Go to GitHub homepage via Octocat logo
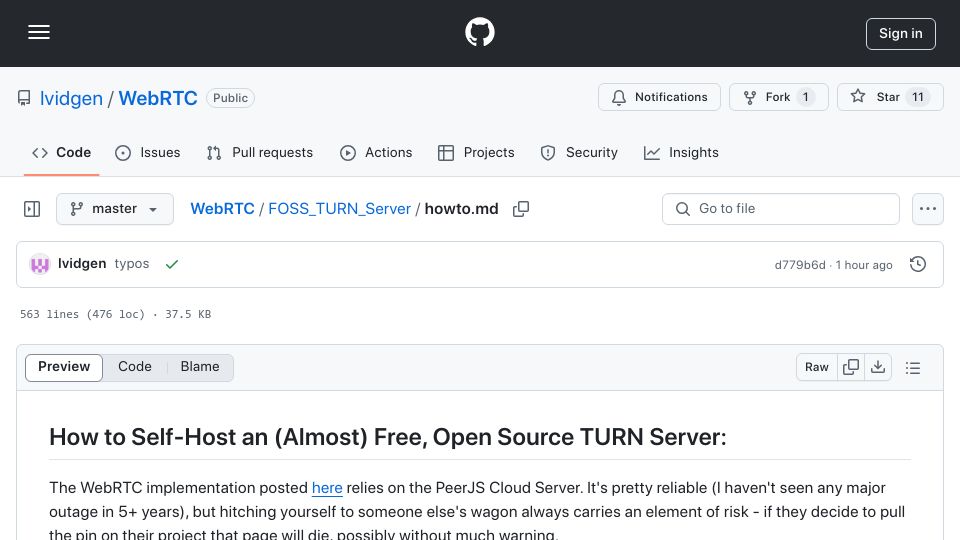Image resolution: width=960 pixels, height=540 pixels. click(x=479, y=32)
